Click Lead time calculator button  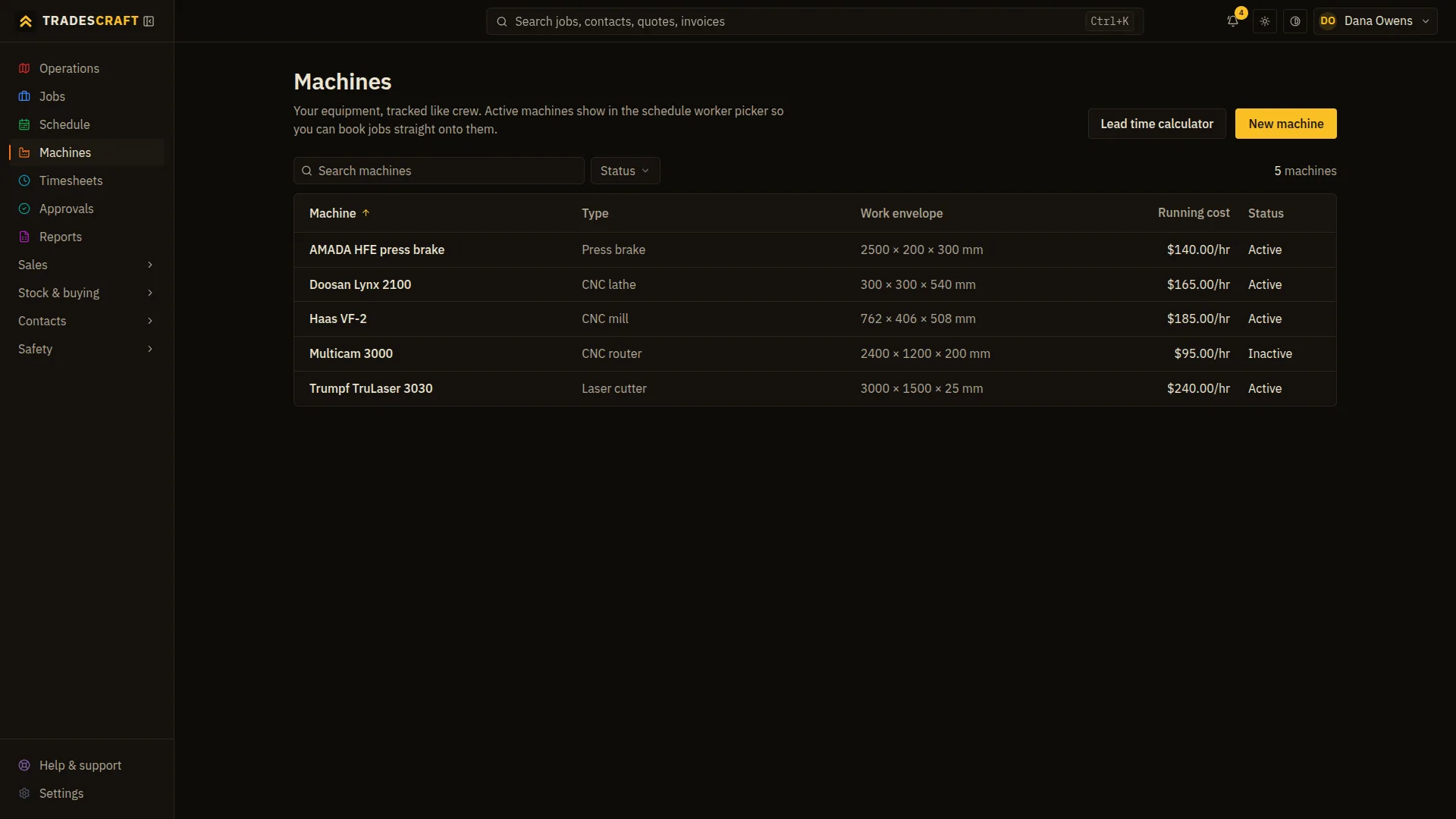[x=1156, y=124]
